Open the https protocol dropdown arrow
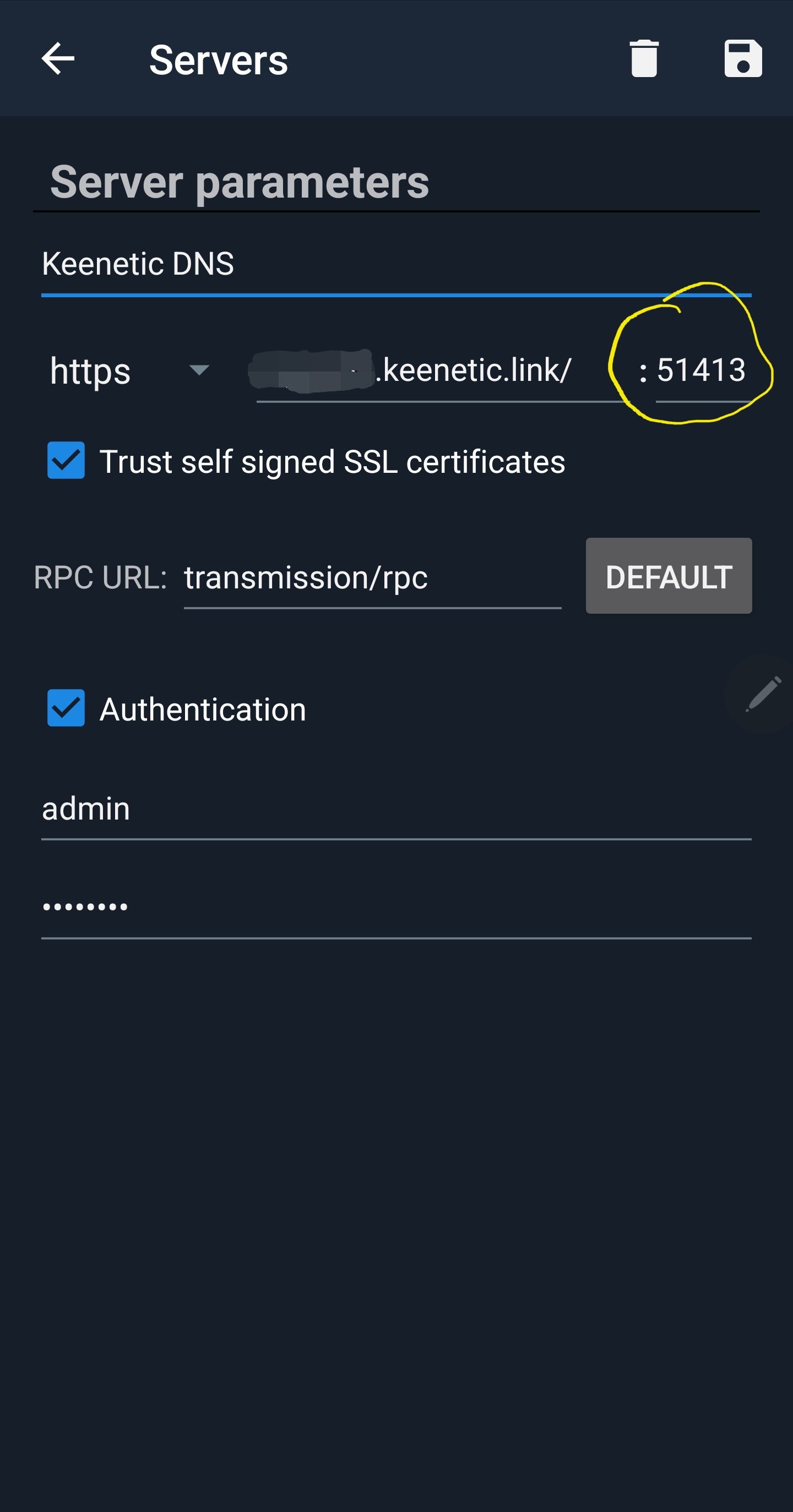This screenshot has height=1512, width=793. click(x=199, y=370)
